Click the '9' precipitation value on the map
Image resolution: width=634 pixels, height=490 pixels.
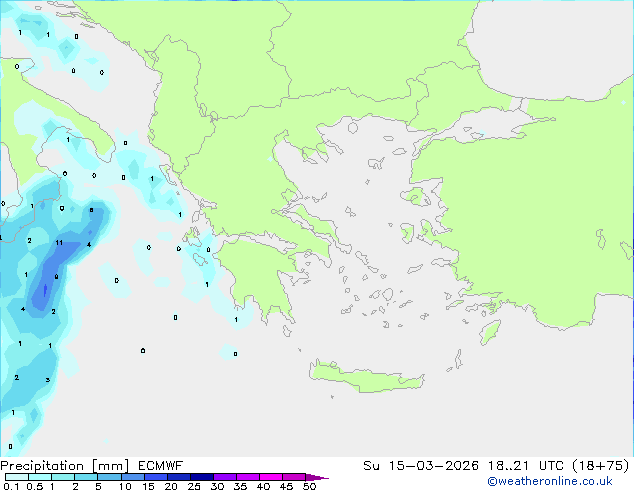click(56, 277)
